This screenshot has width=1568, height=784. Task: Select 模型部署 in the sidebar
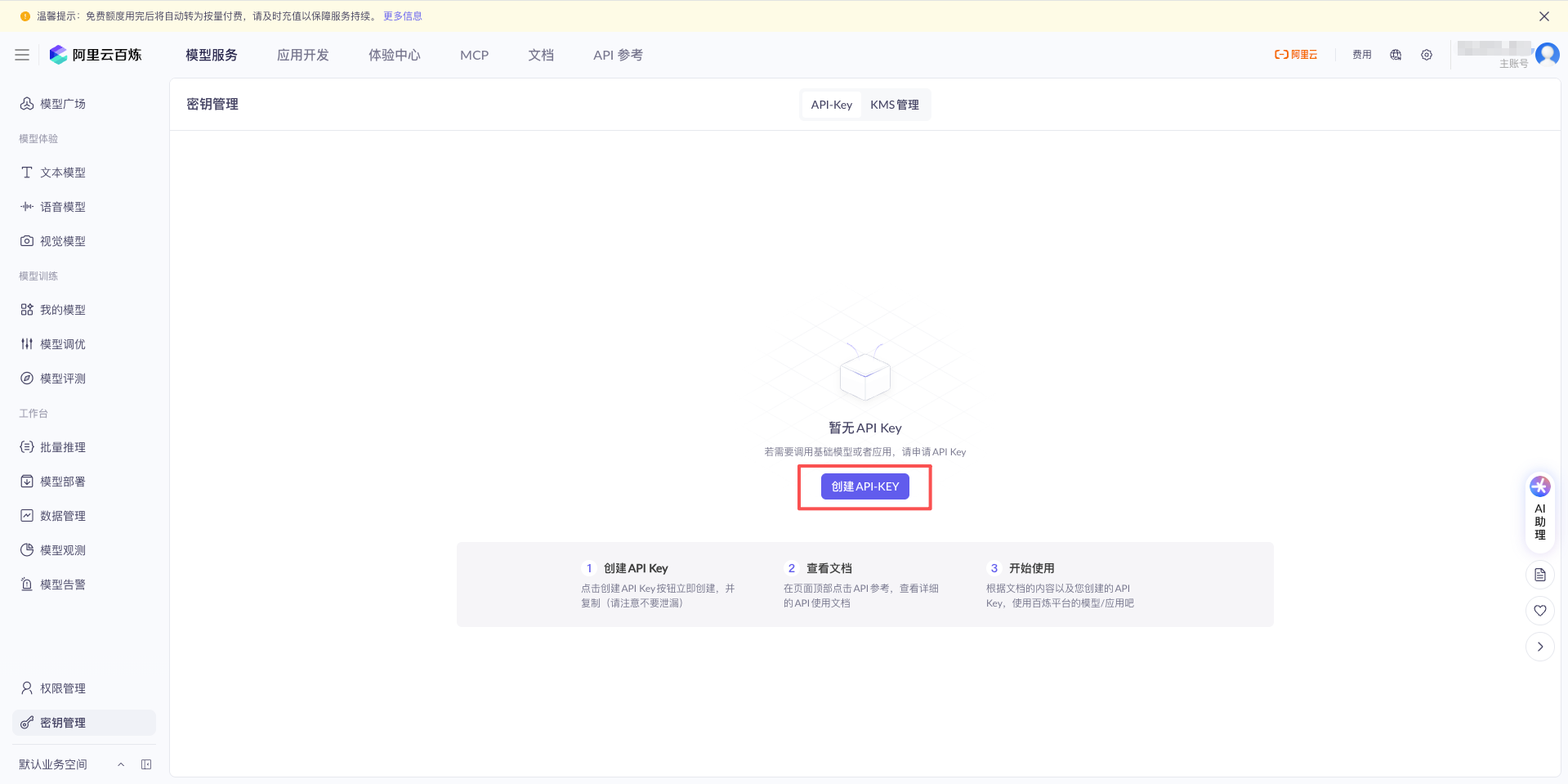click(x=63, y=481)
